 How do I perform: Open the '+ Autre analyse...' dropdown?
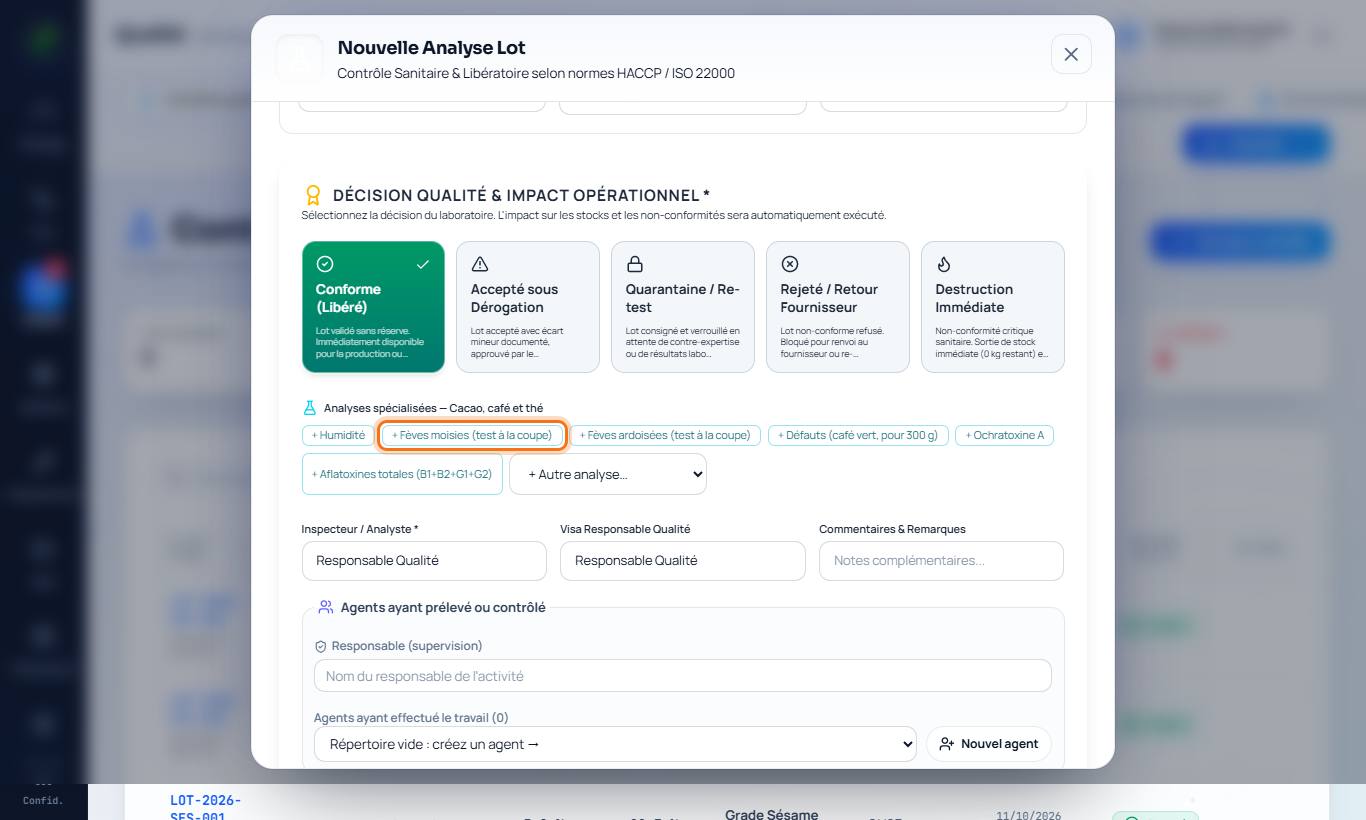[608, 474]
